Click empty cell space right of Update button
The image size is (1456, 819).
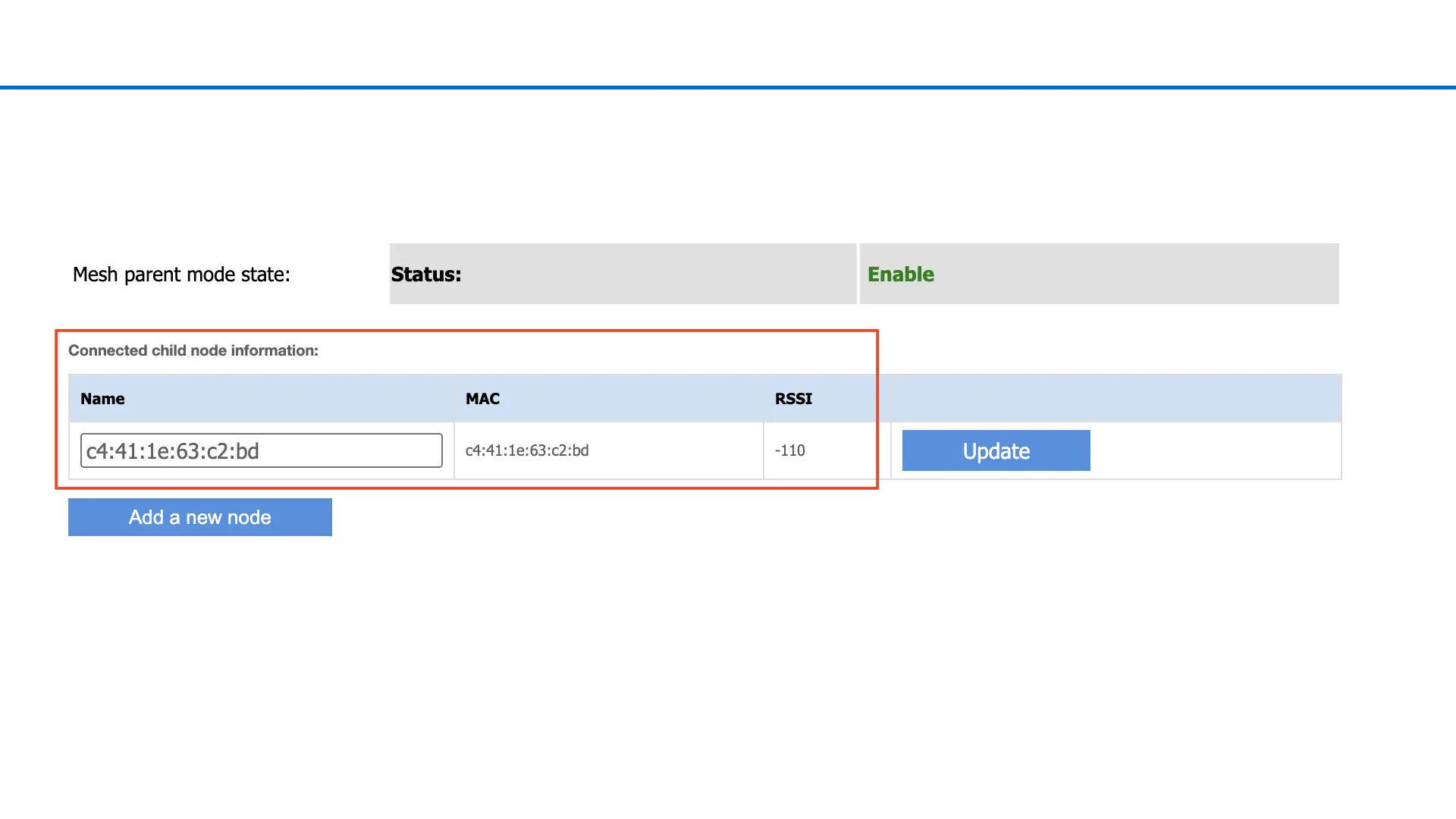tap(1213, 450)
